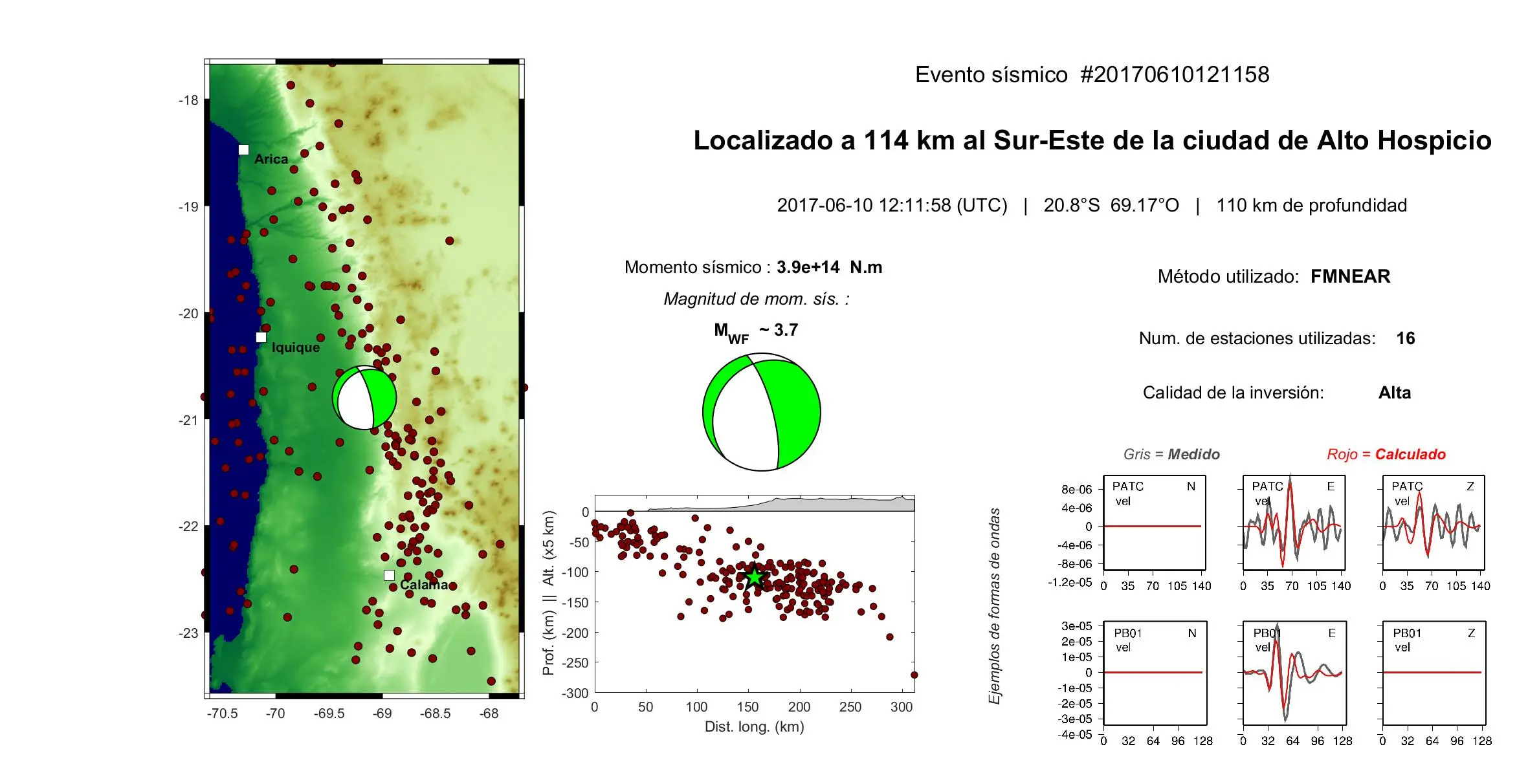Click the FMNEAR method name

(1350, 276)
